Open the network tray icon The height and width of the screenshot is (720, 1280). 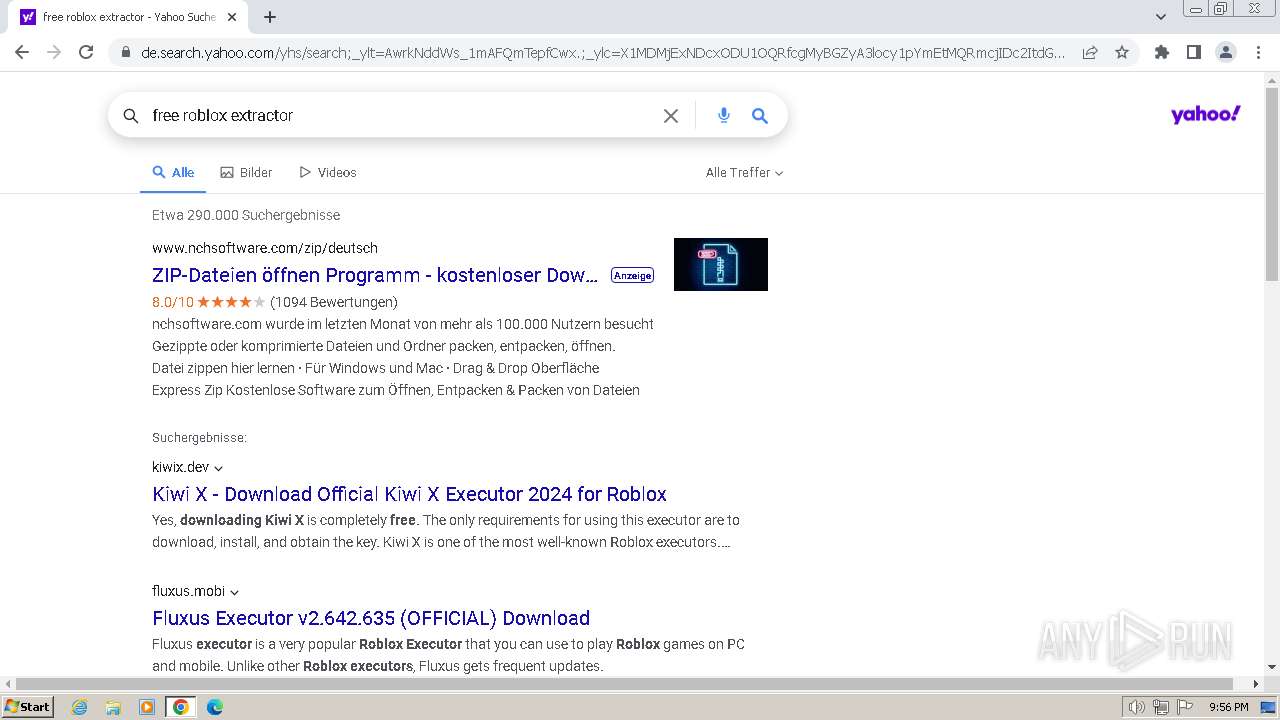(1160, 707)
